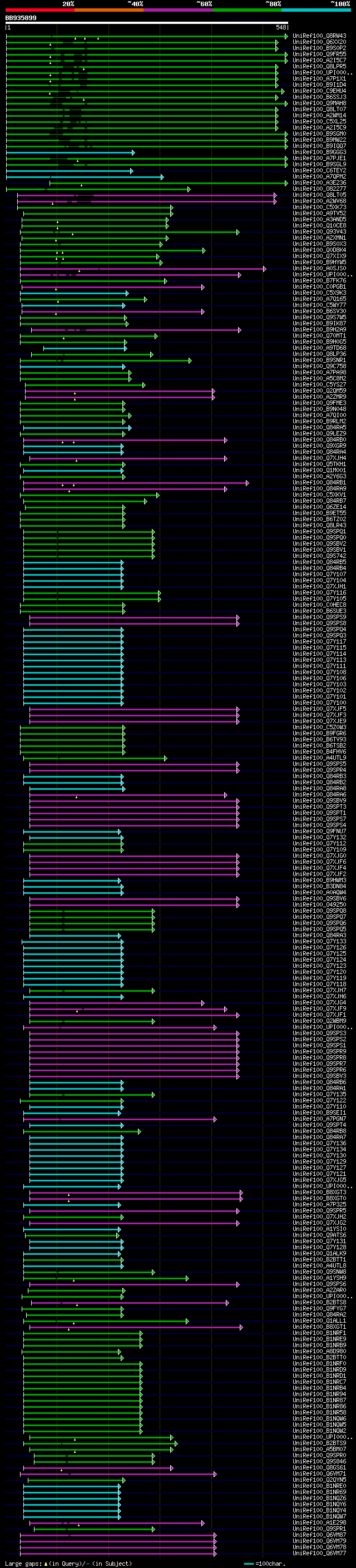This screenshot has width=356, height=1568.
Task: Select the UniRef100_O82277 label
Action: tap(319, 189)
